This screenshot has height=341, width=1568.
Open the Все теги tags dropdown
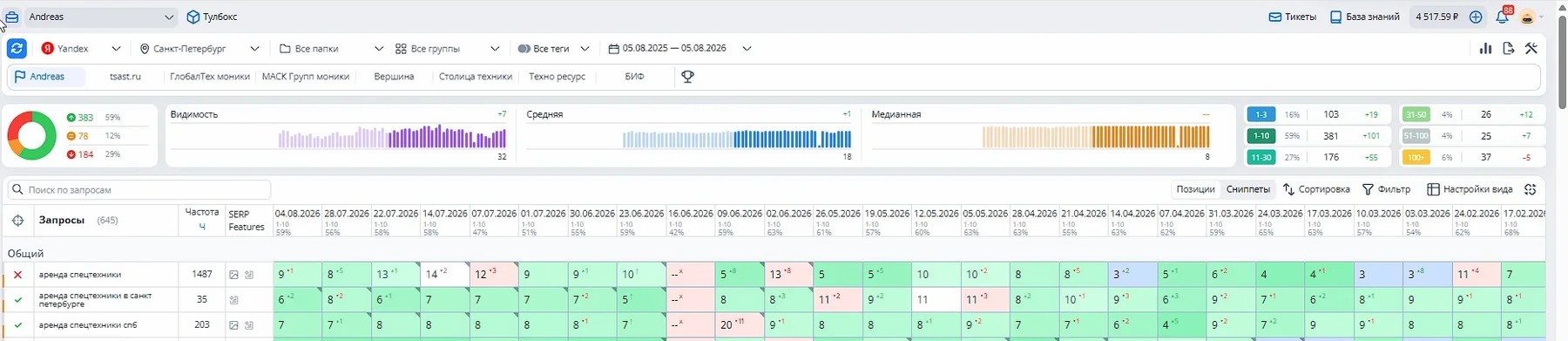tap(553, 49)
